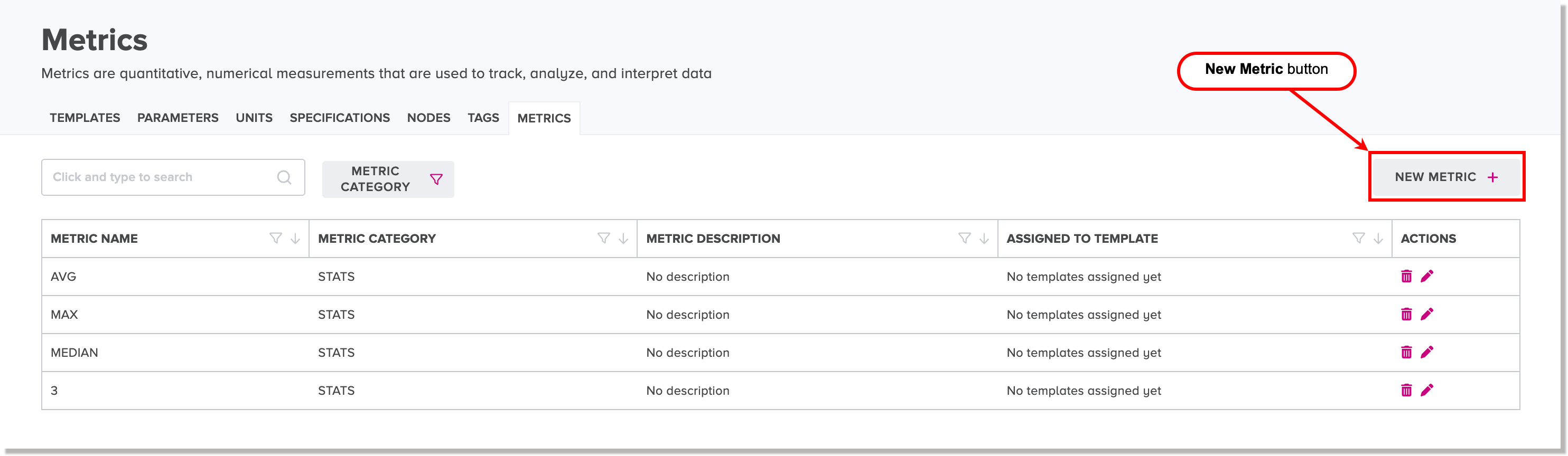Select the metric name cell '3'
The width and height of the screenshot is (1568, 456).
coord(175,391)
